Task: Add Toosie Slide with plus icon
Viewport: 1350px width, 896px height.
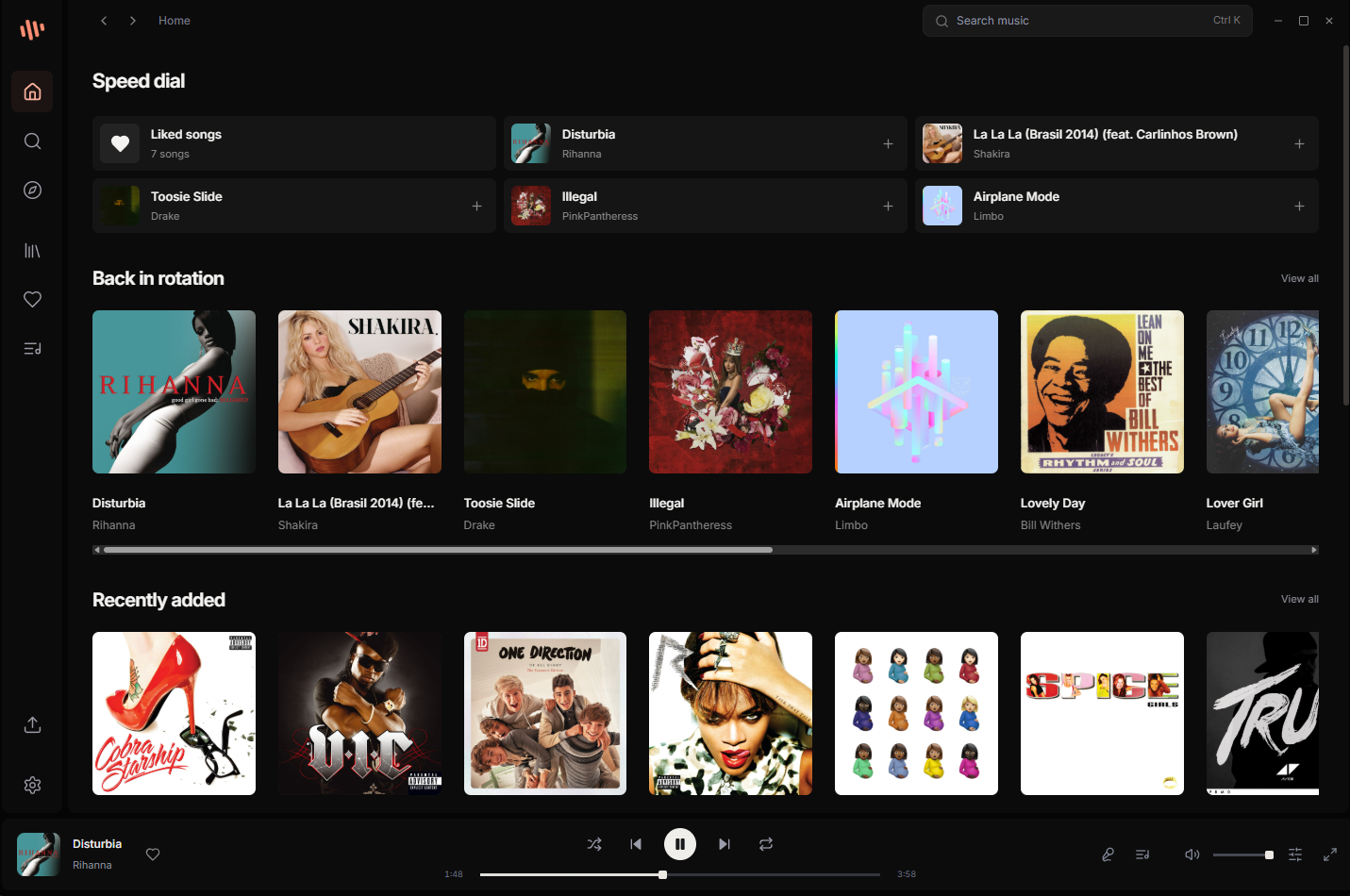Action: [476, 206]
